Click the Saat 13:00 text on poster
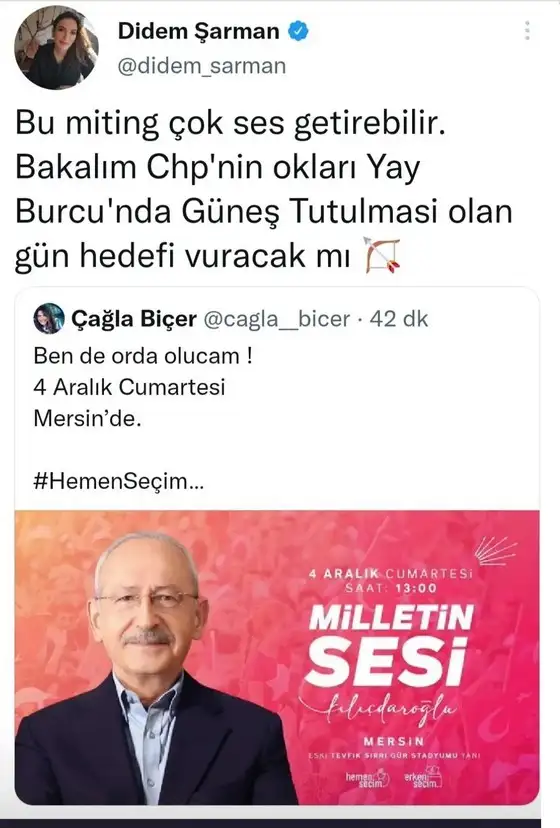Image resolution: width=560 pixels, height=828 pixels. click(391, 588)
